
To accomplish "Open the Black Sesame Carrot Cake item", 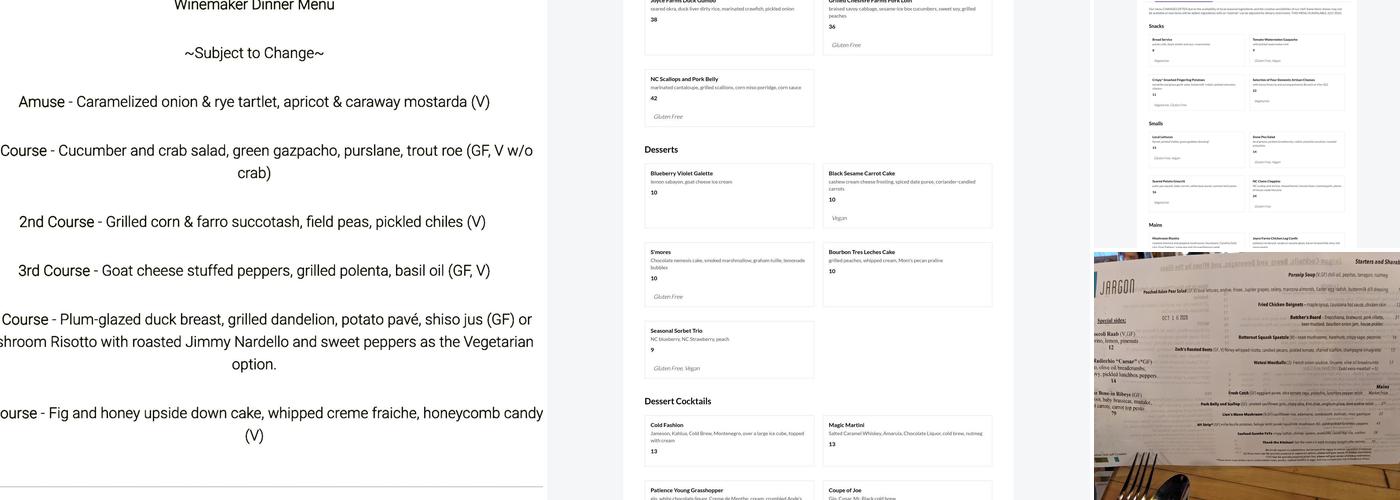I will pos(907,196).
